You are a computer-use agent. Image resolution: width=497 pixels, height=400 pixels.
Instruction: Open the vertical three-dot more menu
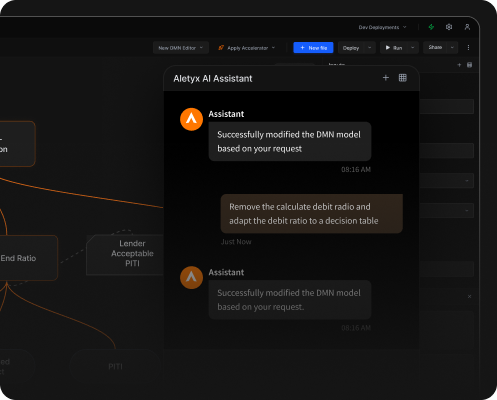pos(468,48)
